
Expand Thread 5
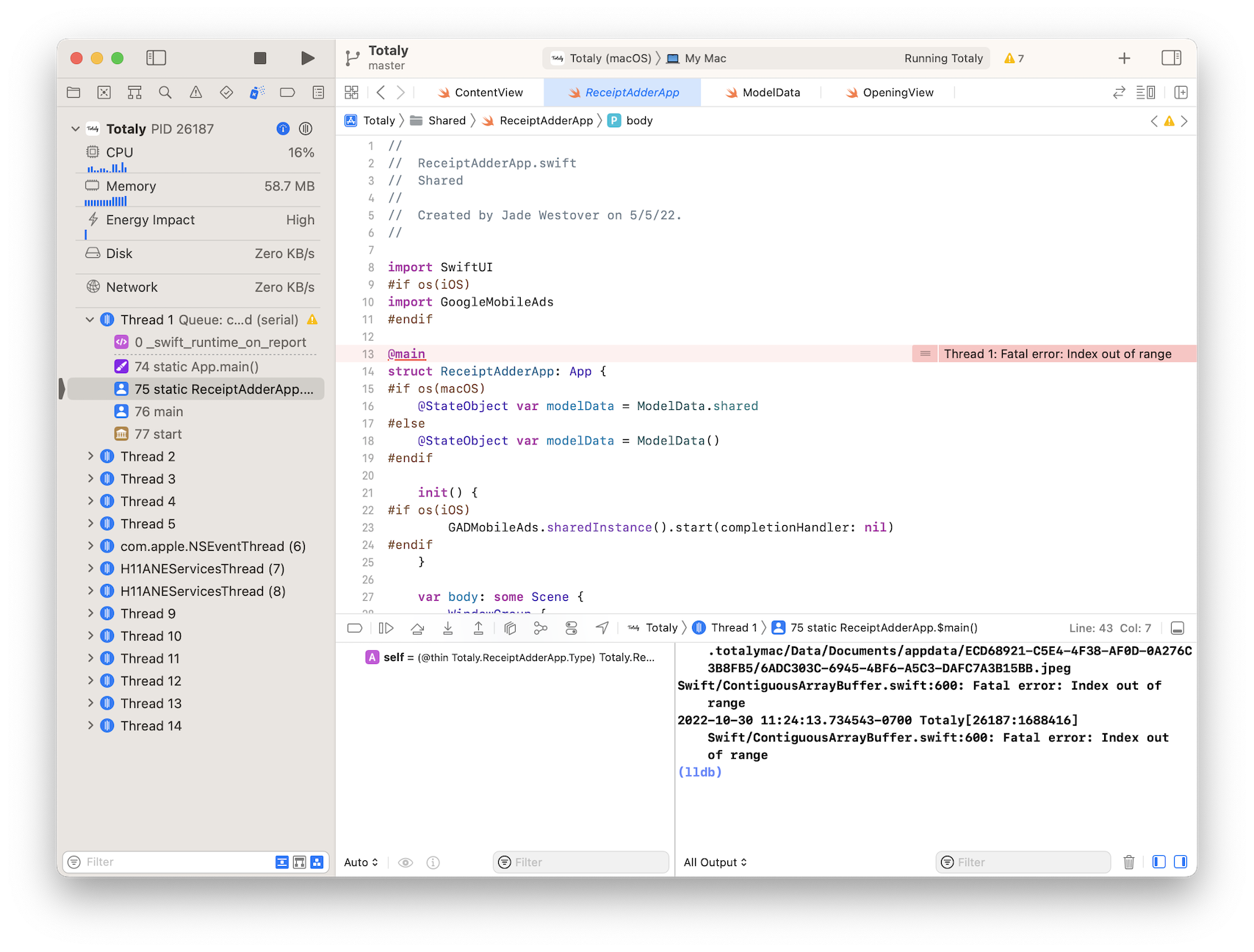(x=90, y=524)
